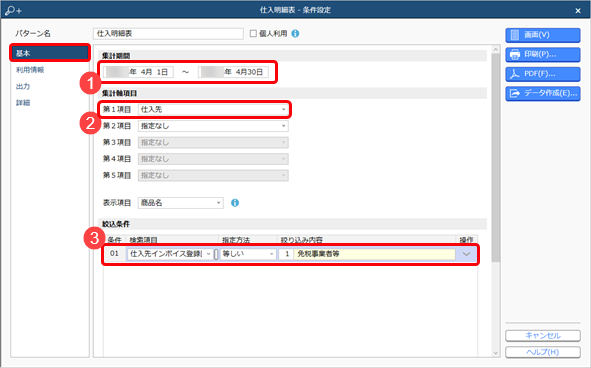Switch to the 出力 section
The image size is (591, 368).
coord(23,86)
